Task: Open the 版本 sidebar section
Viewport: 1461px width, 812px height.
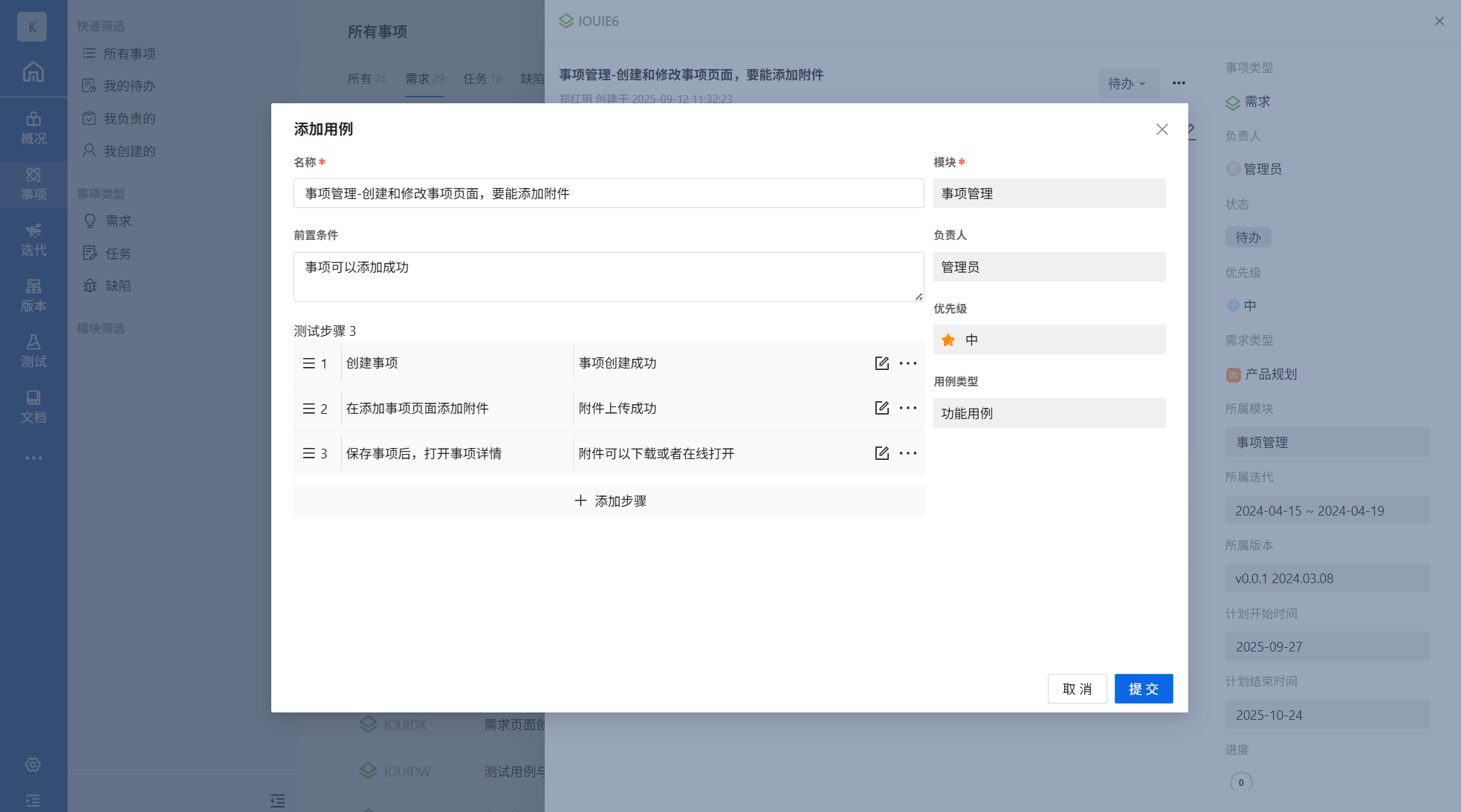Action: 33,295
